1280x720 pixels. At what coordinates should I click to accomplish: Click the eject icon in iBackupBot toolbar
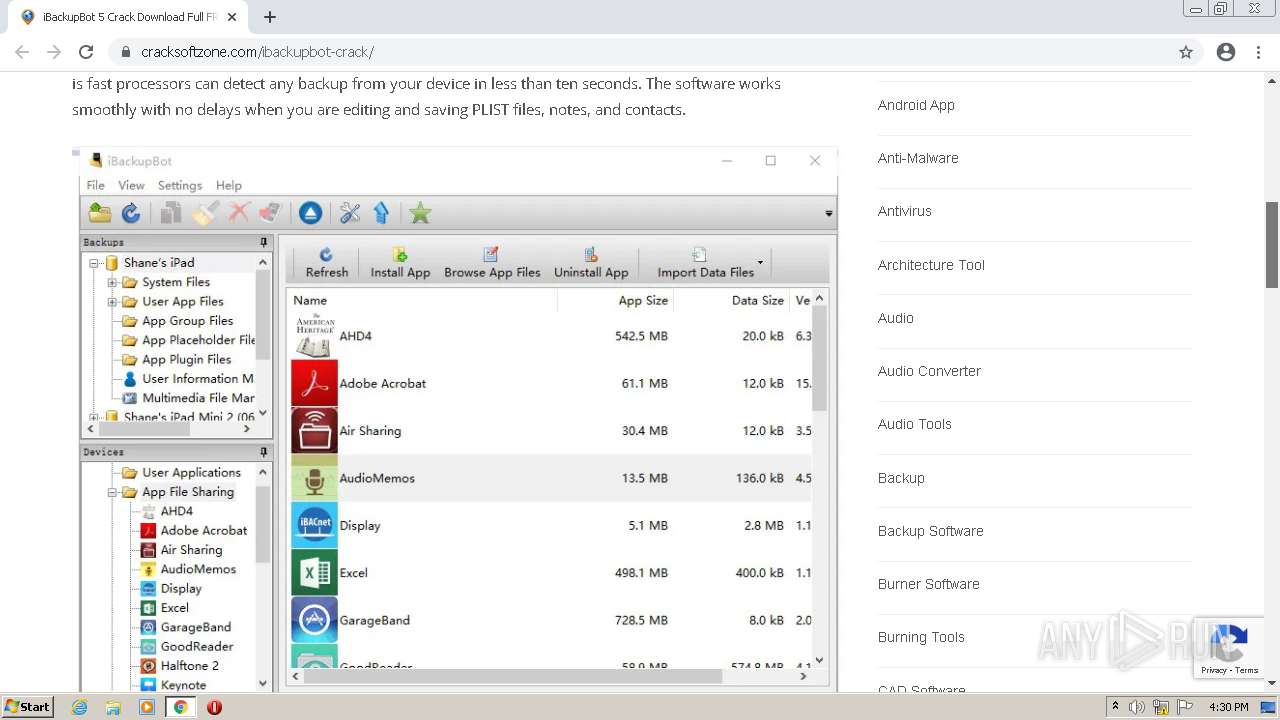[310, 212]
